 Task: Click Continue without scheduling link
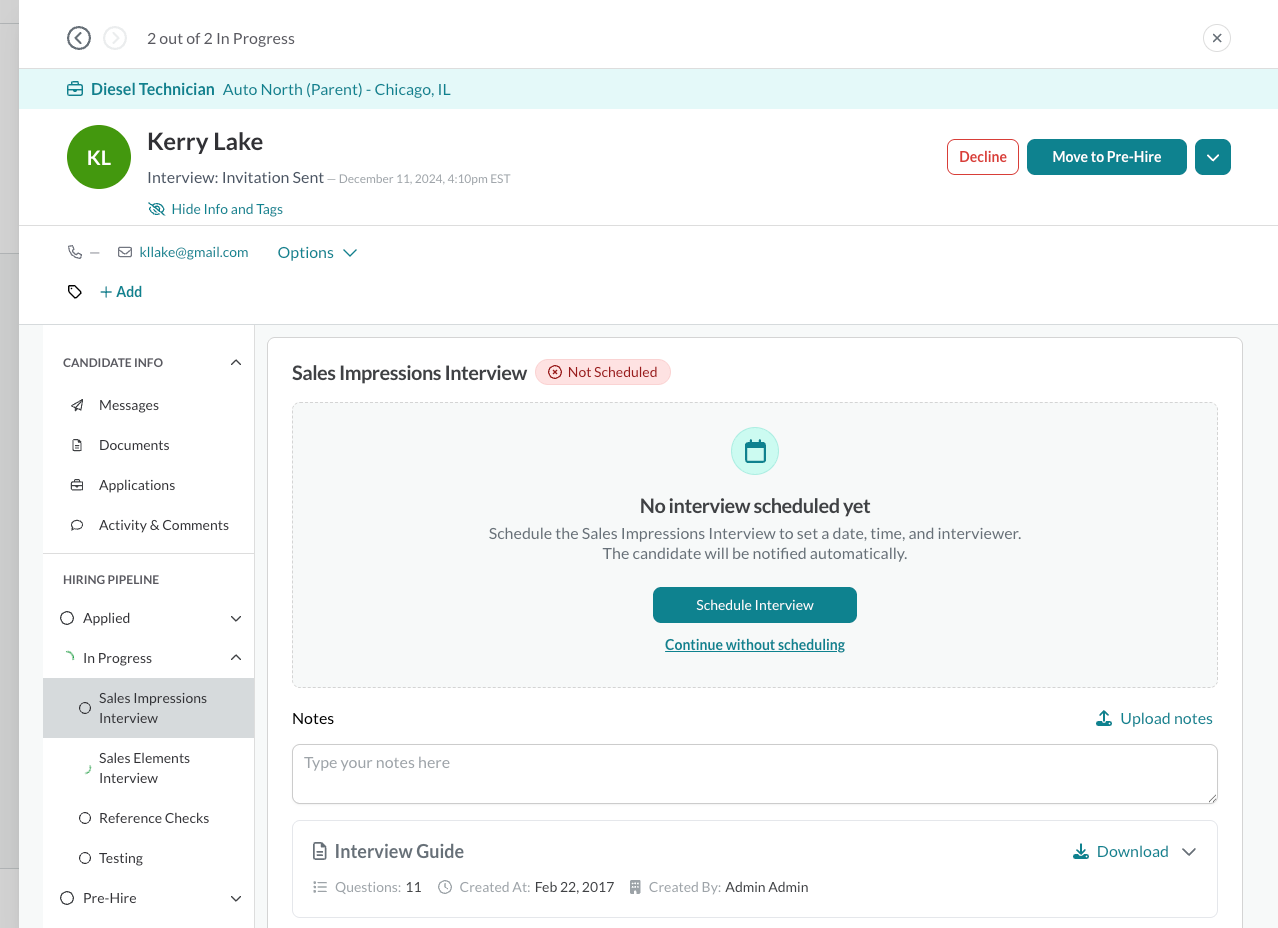(x=755, y=645)
